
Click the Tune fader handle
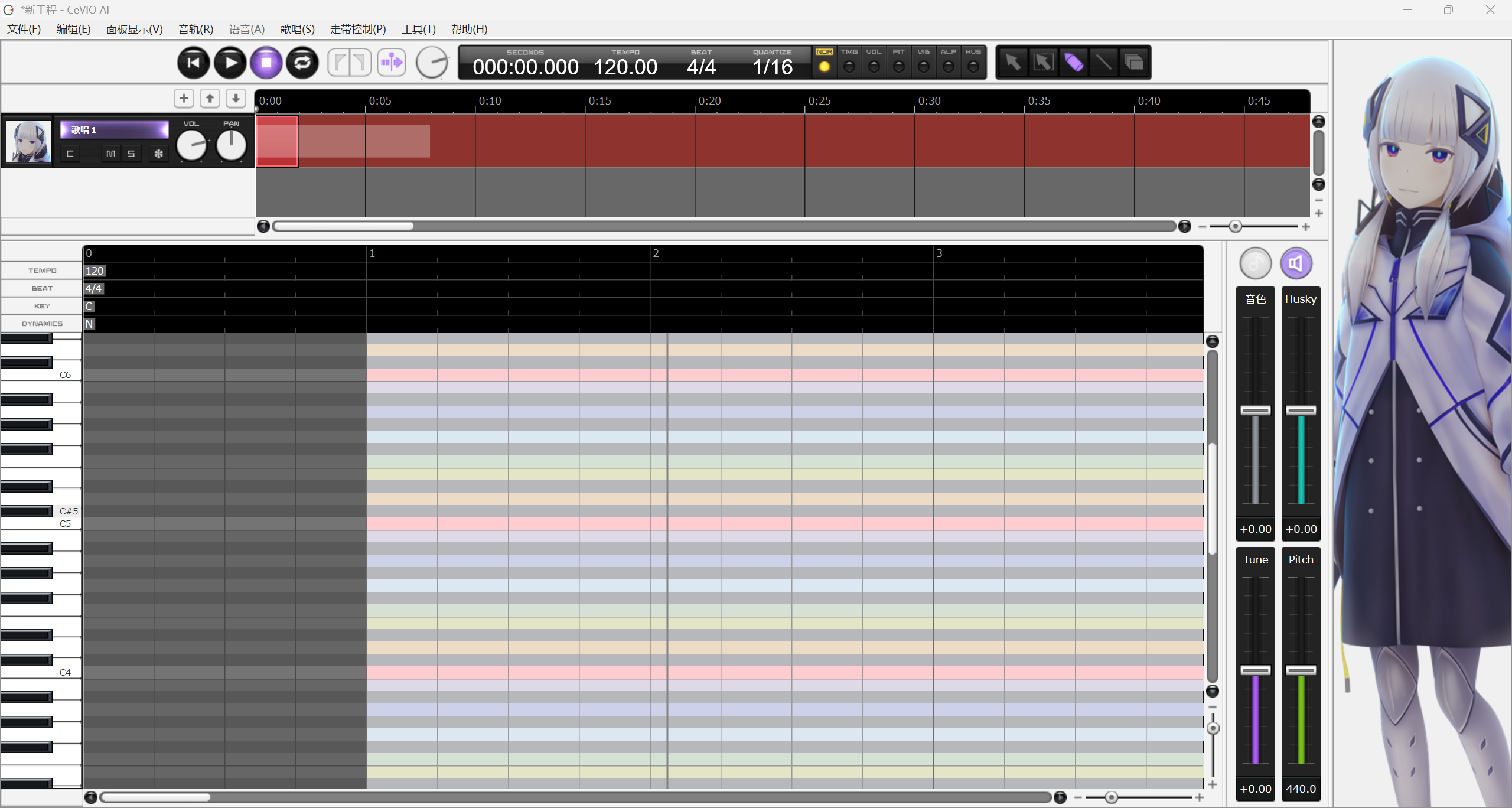click(1255, 670)
